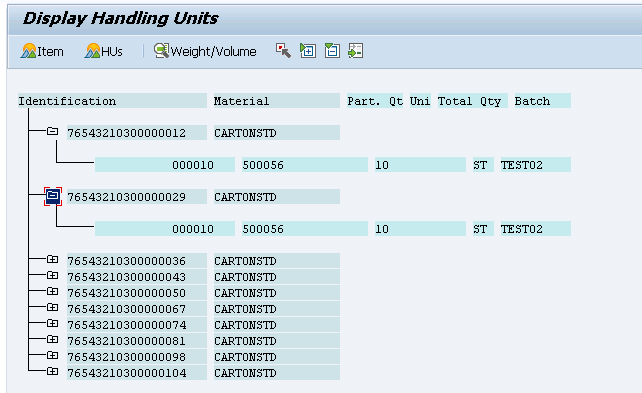Click the select cursor icon in toolbar
Image resolution: width=642 pixels, height=393 pixels.
(283, 51)
